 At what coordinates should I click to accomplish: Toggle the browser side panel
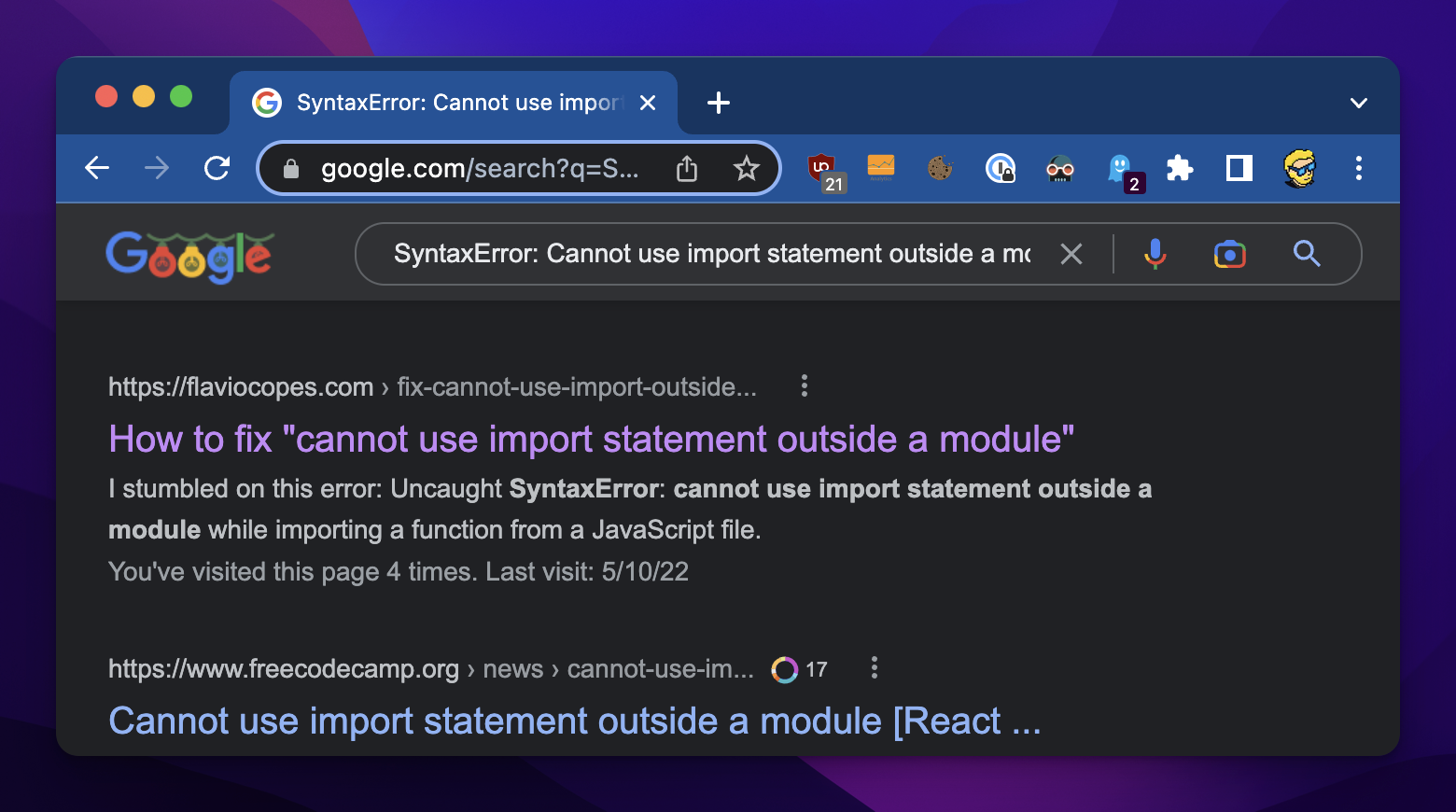1239,169
